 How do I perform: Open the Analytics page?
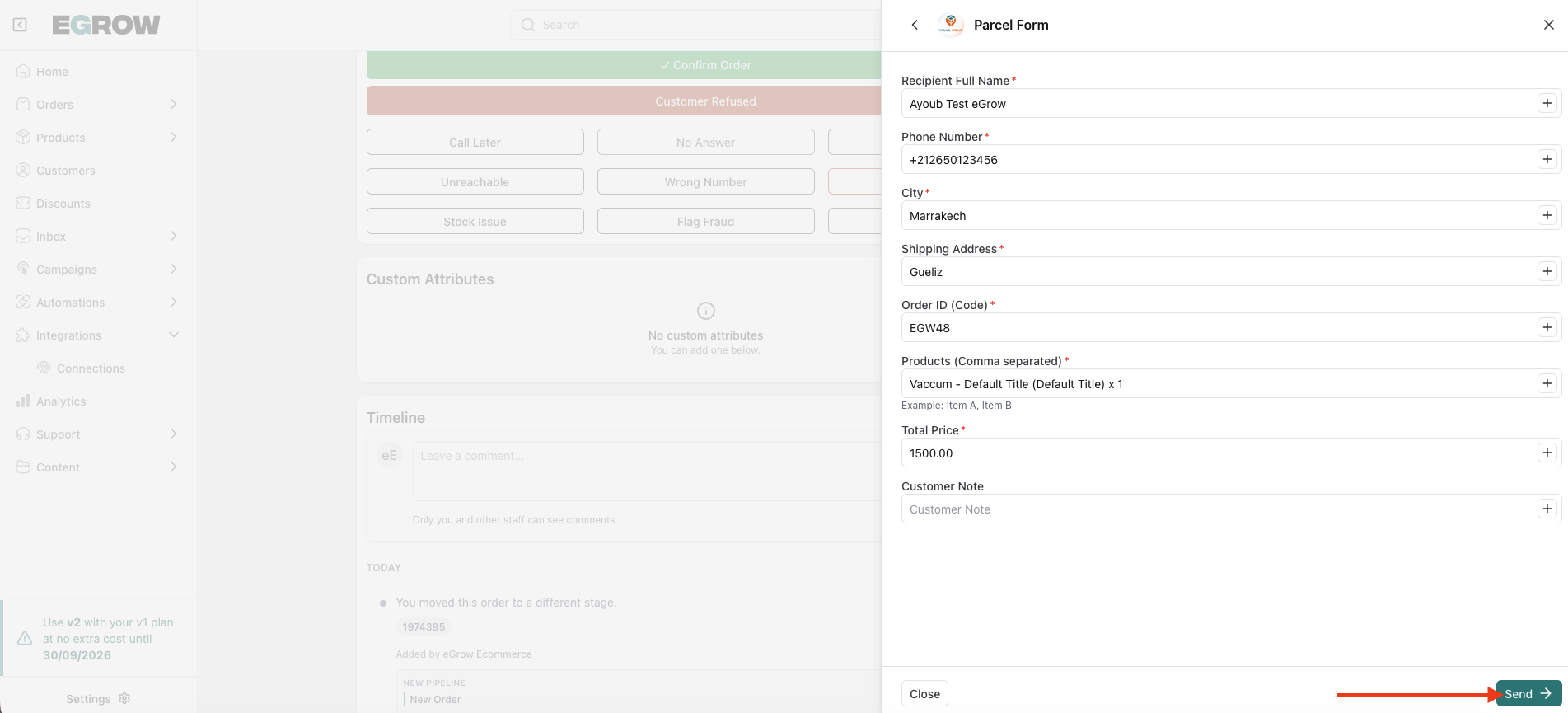coord(61,401)
